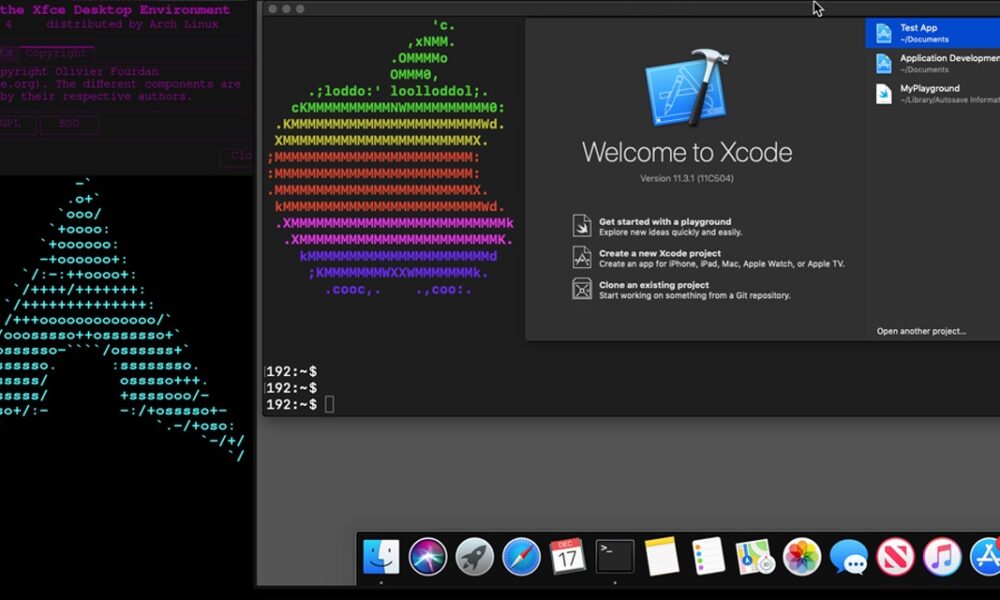This screenshot has height=600, width=1000.
Task: Click the Welcome to Xcode heading
Action: point(687,152)
